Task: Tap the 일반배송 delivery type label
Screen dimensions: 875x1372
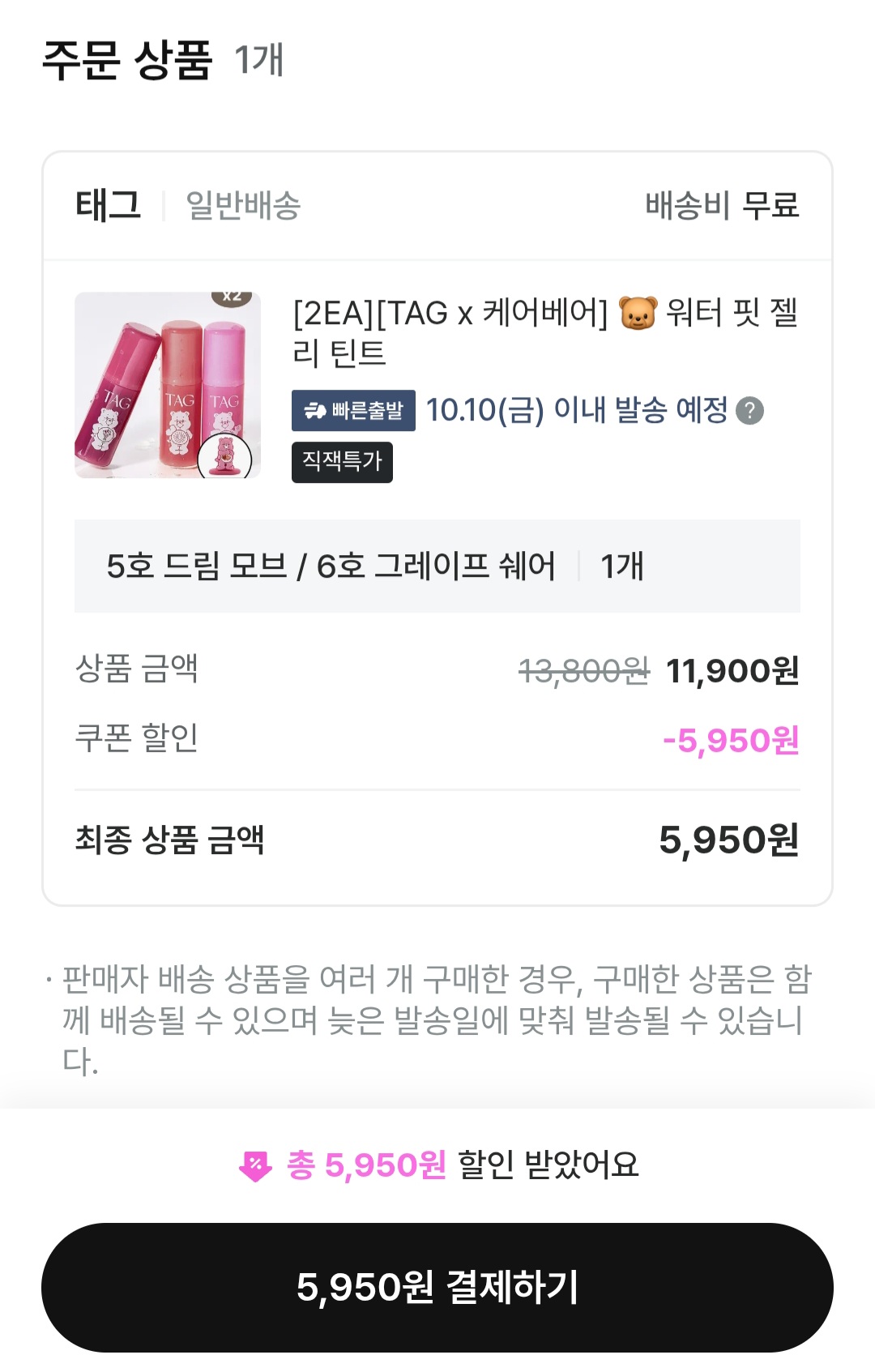Action: pyautogui.click(x=243, y=206)
